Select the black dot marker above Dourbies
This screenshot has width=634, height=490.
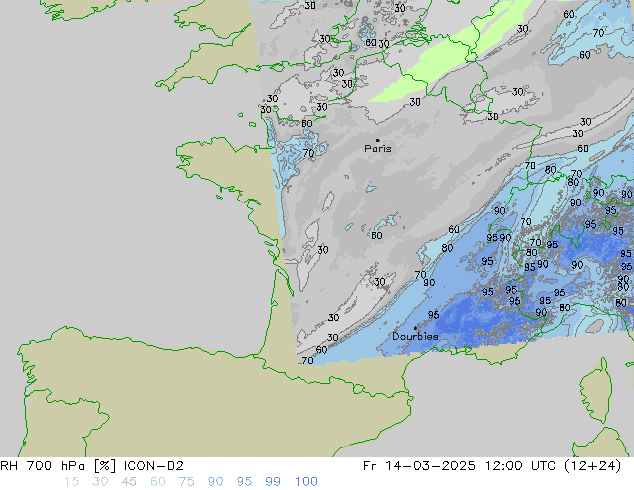point(415,328)
